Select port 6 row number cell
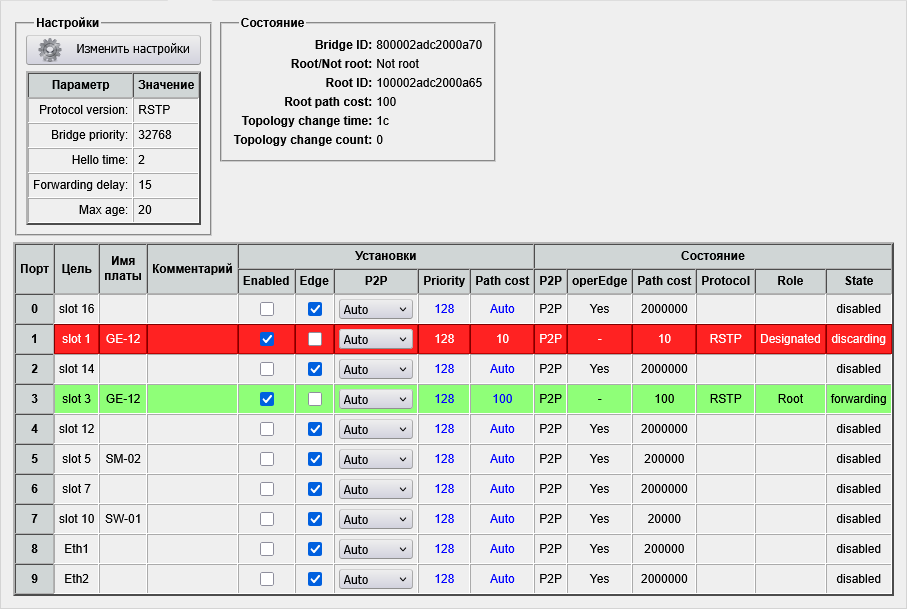The image size is (907, 609). click(x=34, y=489)
